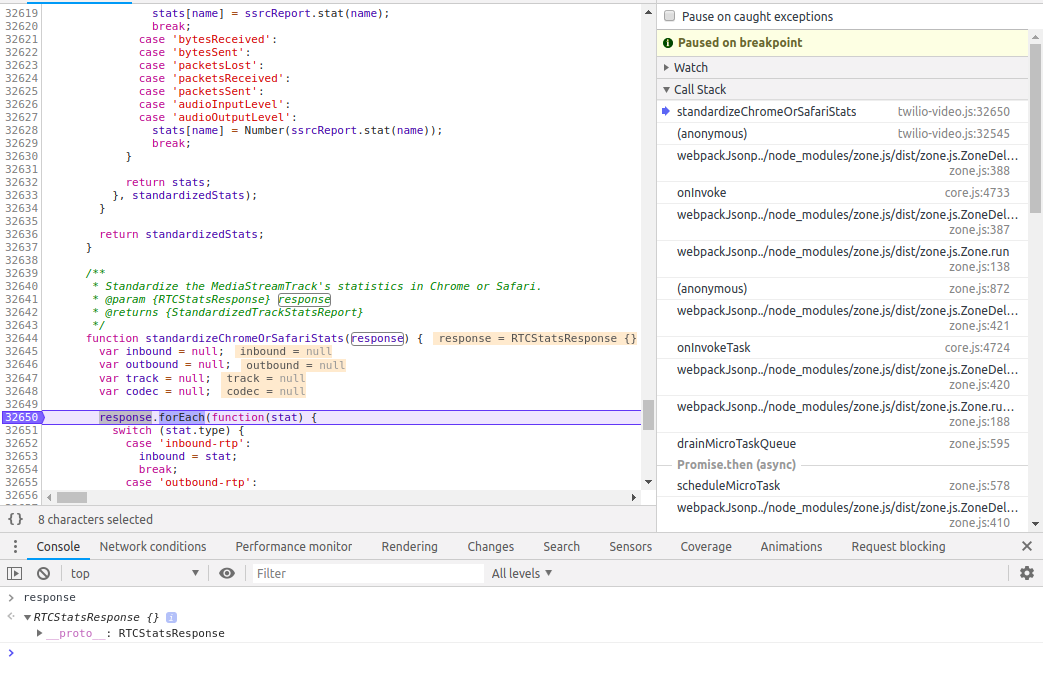Open the Sensors tab

tap(631, 546)
